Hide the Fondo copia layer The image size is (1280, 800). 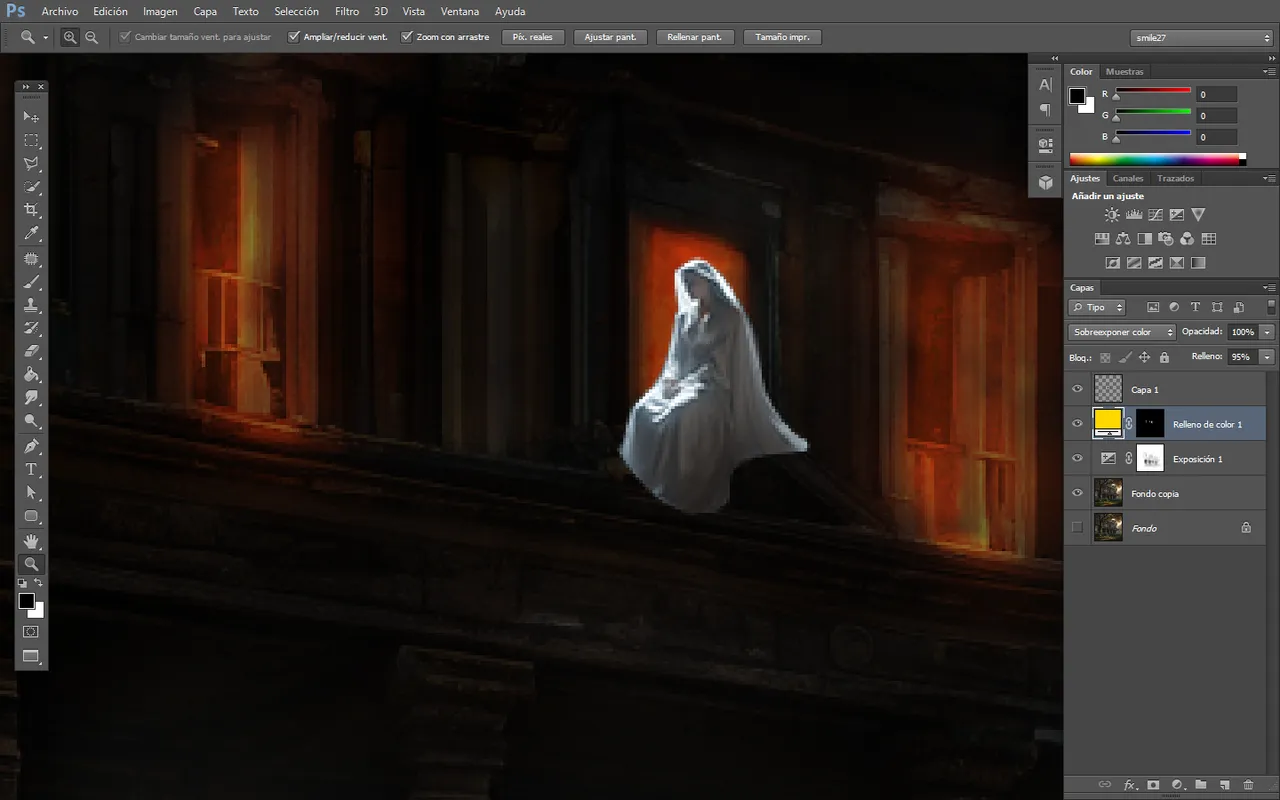(x=1077, y=493)
